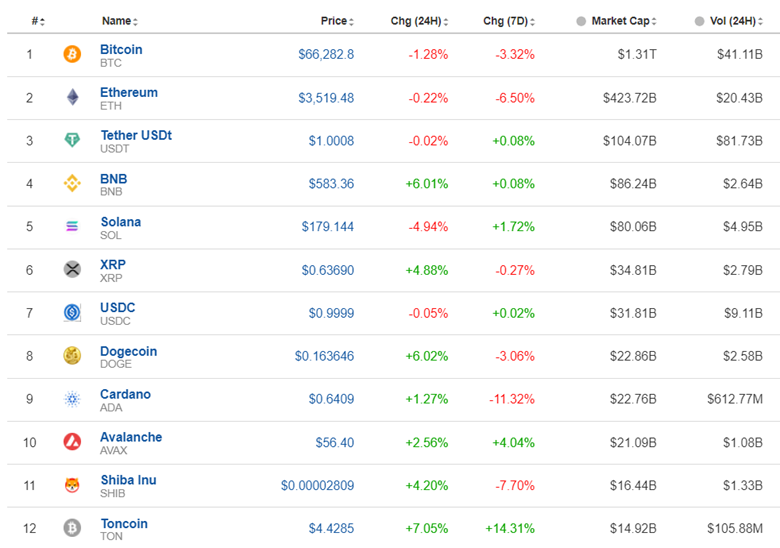Screen dimensions: 780x548
Task: Click Dogecoin price $0.163646
Action: pyautogui.click(x=324, y=356)
